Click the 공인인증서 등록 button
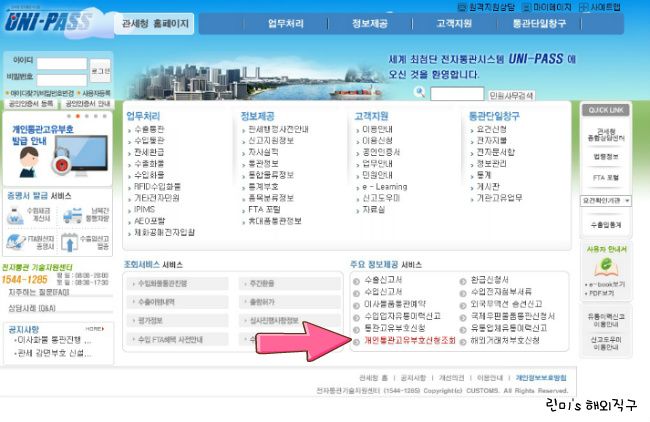The image size is (650, 422). coord(31,104)
